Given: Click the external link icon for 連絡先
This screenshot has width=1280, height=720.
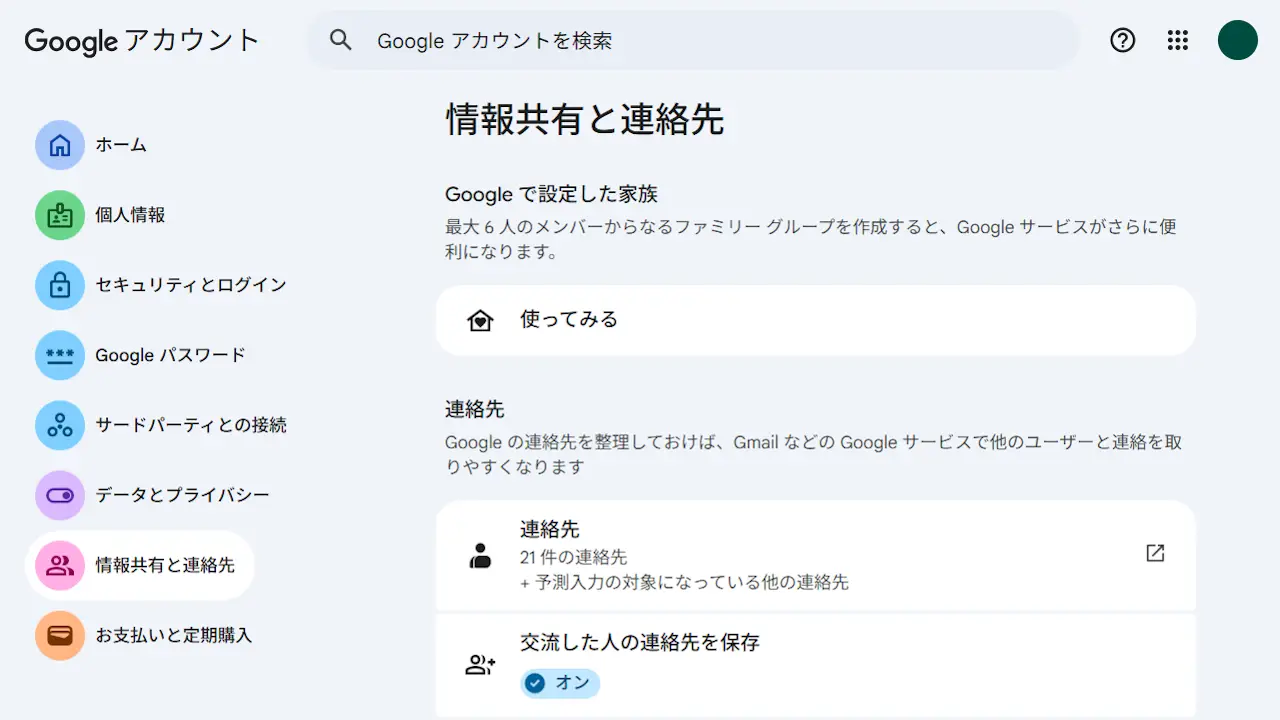Looking at the screenshot, I should tap(1155, 553).
